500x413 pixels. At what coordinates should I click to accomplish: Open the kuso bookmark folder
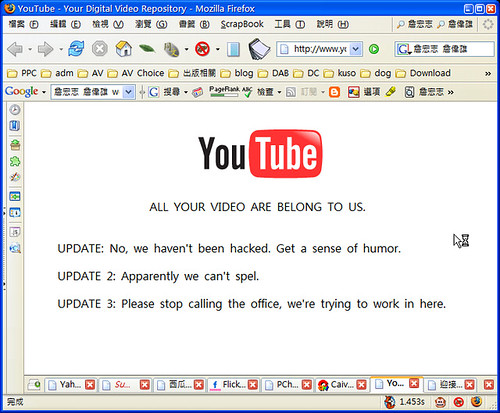[x=340, y=73]
